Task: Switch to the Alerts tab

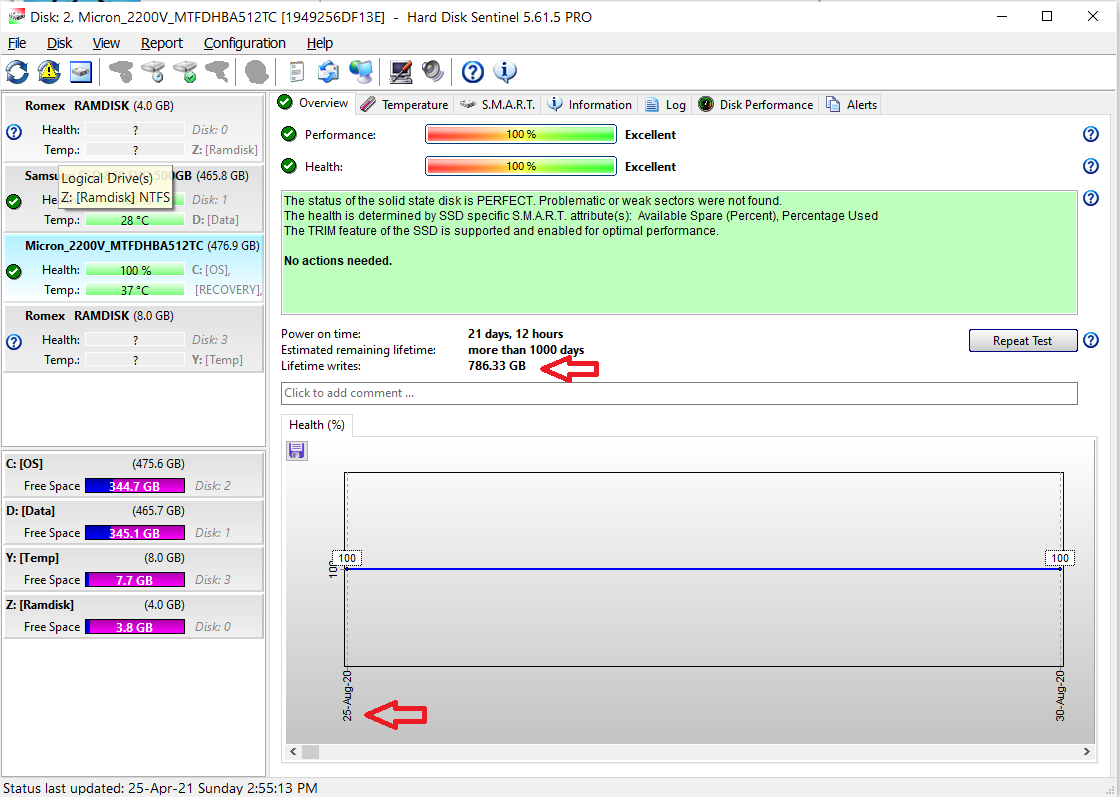Action: coord(851,104)
